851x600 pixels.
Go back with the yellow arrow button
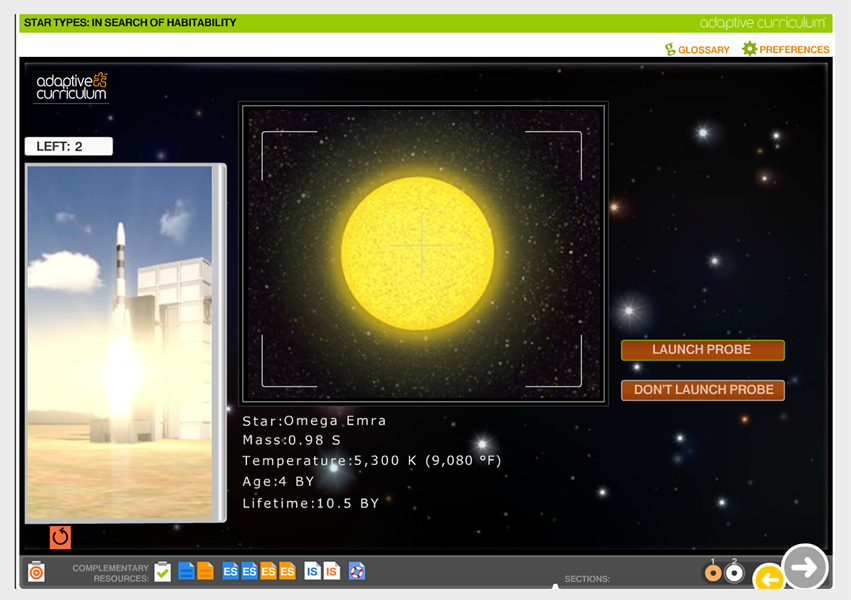[x=768, y=578]
